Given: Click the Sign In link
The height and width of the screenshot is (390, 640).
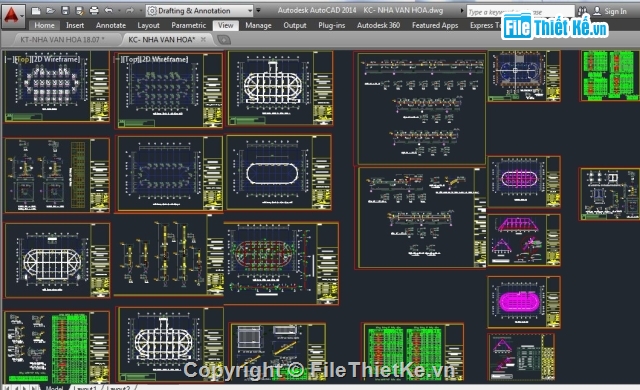Looking at the screenshot, I should pyautogui.click(x=615, y=11).
